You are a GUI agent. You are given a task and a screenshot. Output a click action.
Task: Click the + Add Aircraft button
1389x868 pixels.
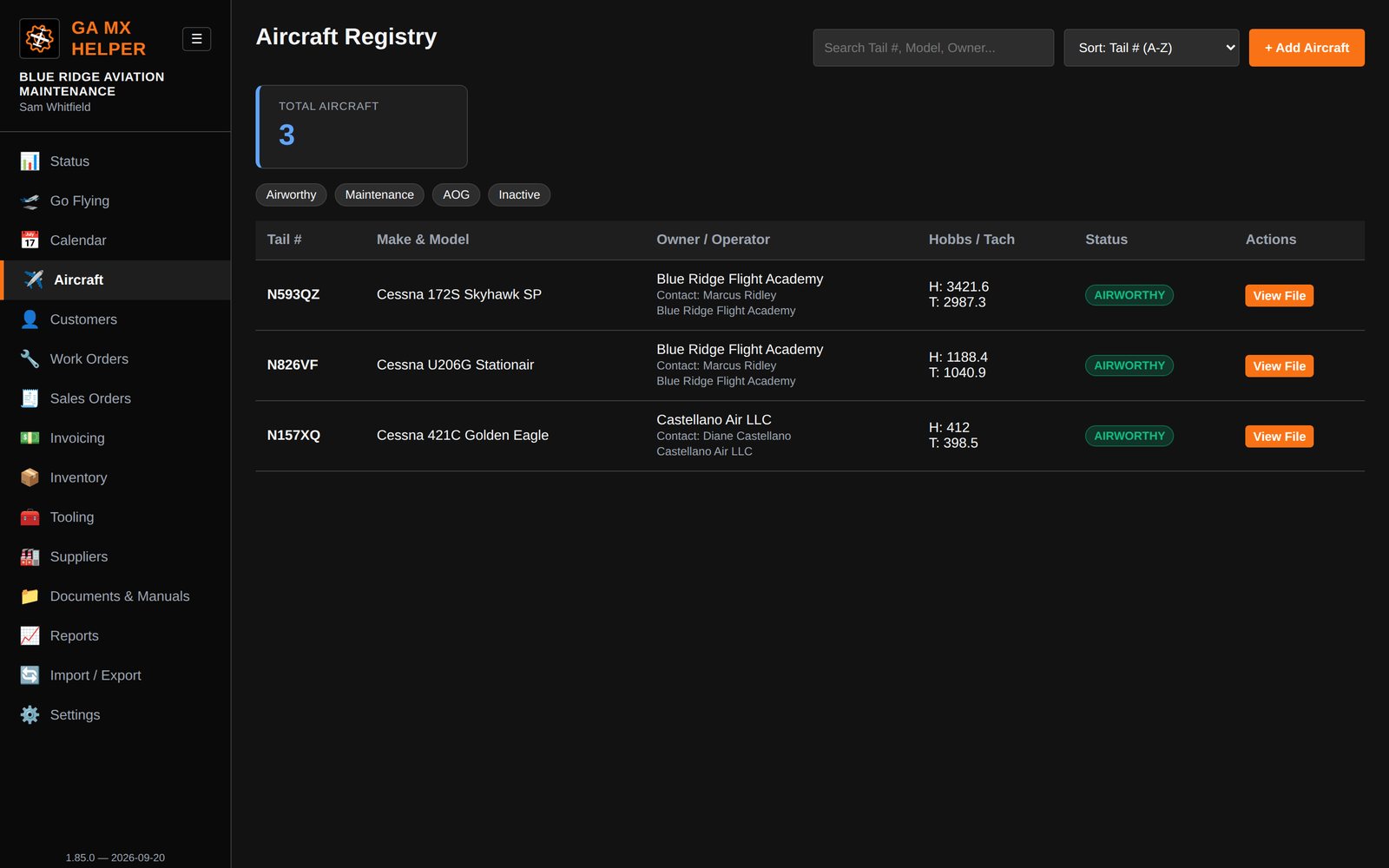(1307, 48)
